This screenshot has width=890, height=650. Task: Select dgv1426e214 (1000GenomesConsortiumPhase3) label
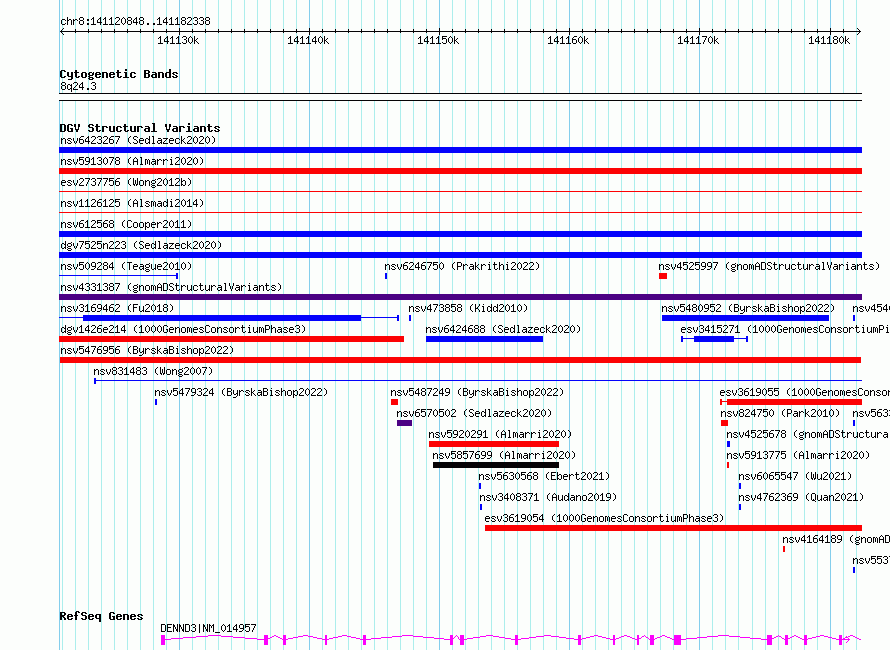[183, 329]
